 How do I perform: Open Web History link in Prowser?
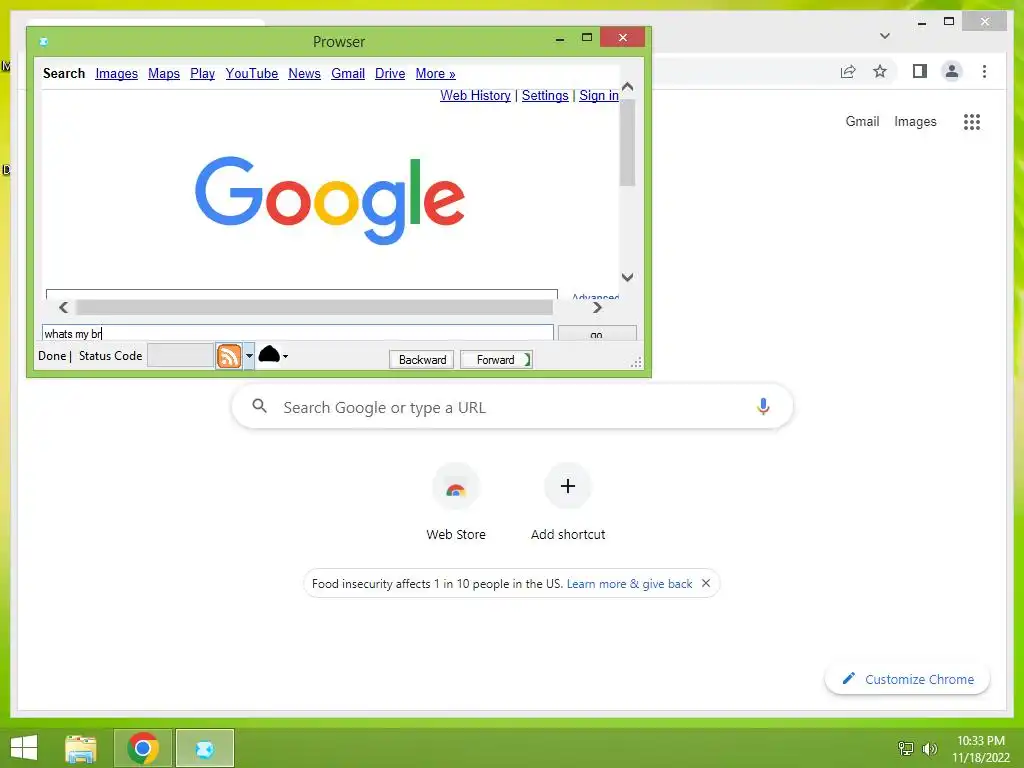click(475, 95)
